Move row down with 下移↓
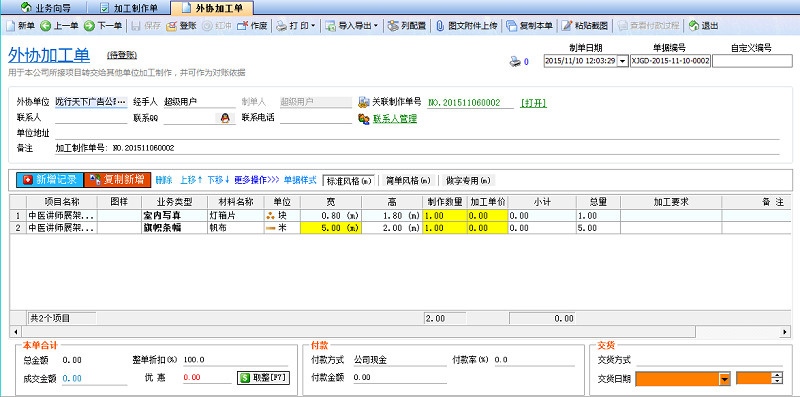Image resolution: width=800 pixels, height=397 pixels. (218, 180)
